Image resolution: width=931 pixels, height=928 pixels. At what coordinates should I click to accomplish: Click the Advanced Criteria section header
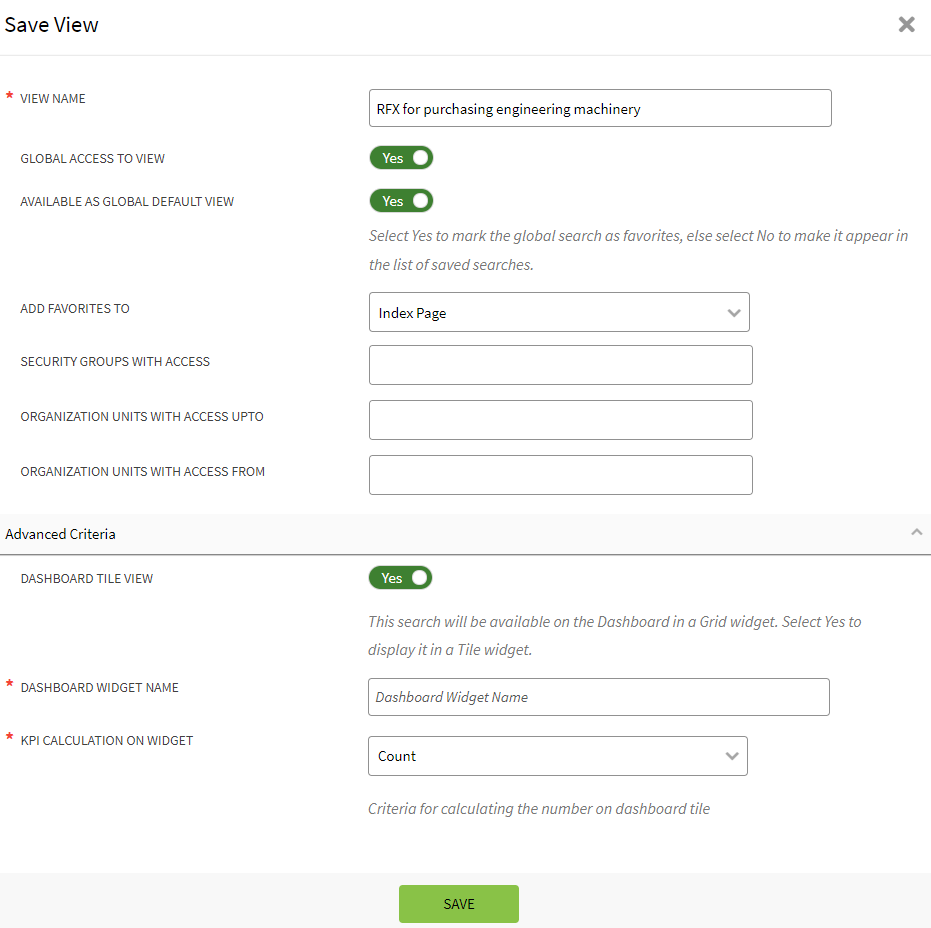click(60, 534)
